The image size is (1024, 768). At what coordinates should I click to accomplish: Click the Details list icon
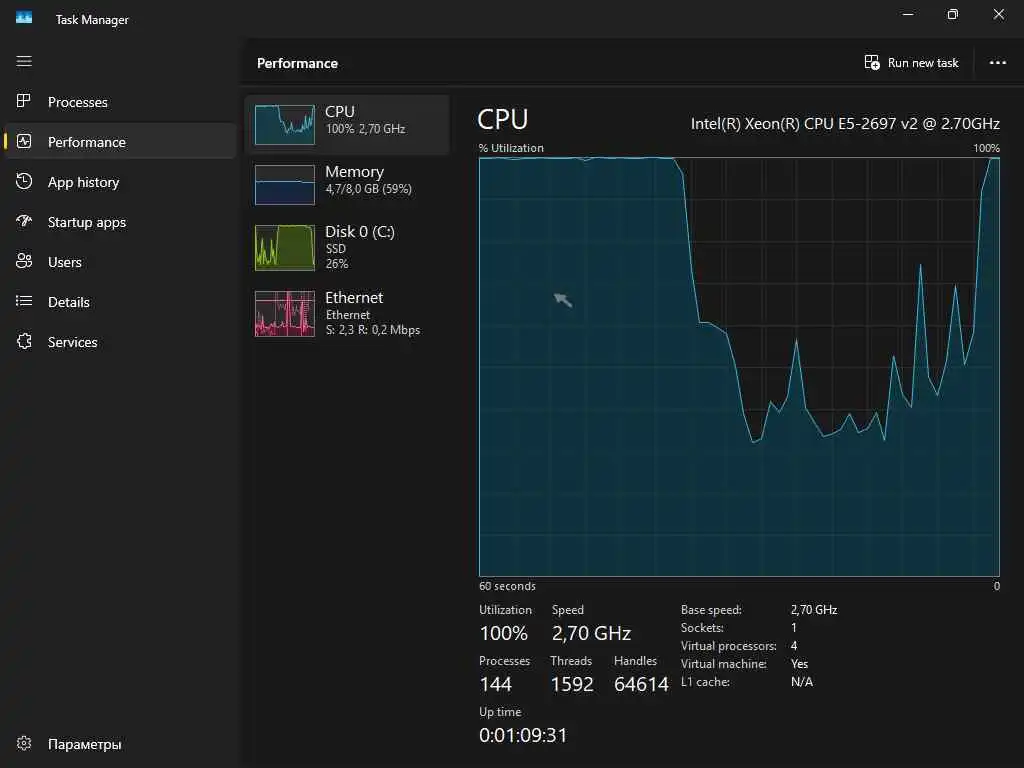(25, 302)
